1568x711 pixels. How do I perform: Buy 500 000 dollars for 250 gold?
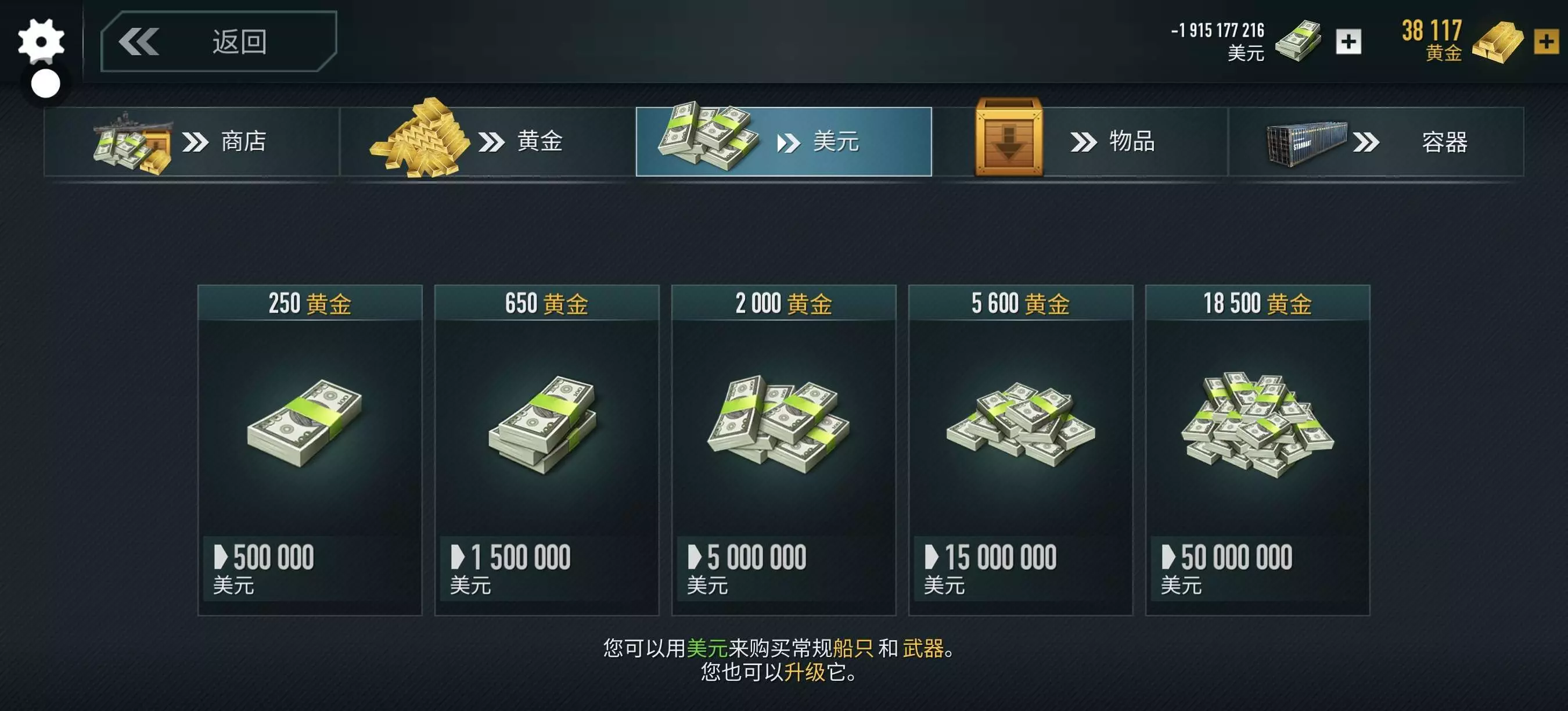(x=310, y=450)
